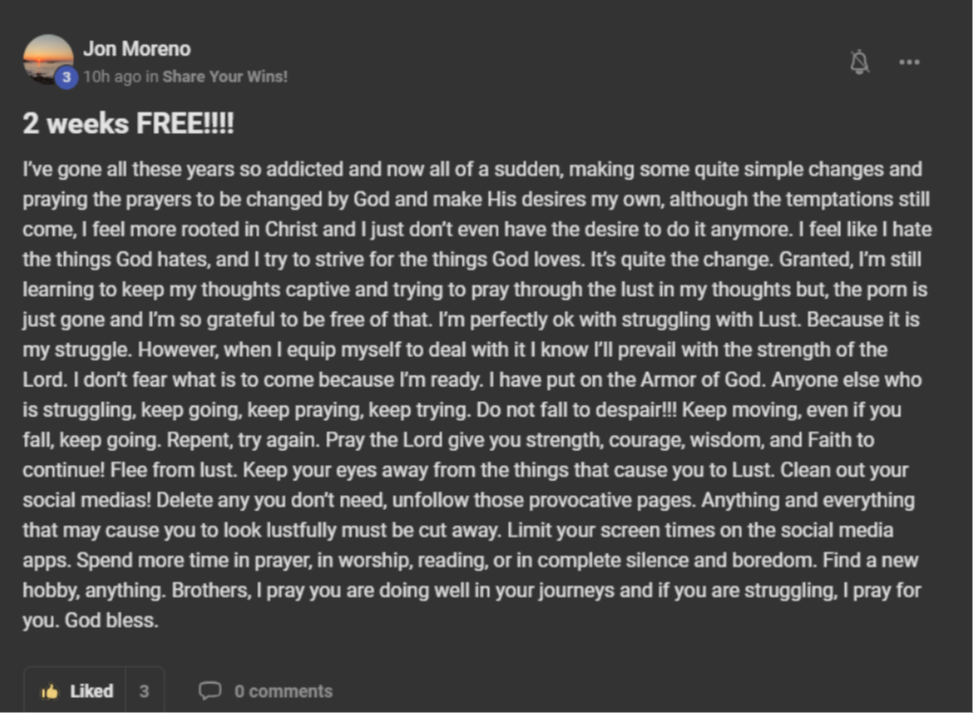Viewport: 973px width, 713px height.
Task: Open the three-dot post options menu
Action: tap(909, 62)
